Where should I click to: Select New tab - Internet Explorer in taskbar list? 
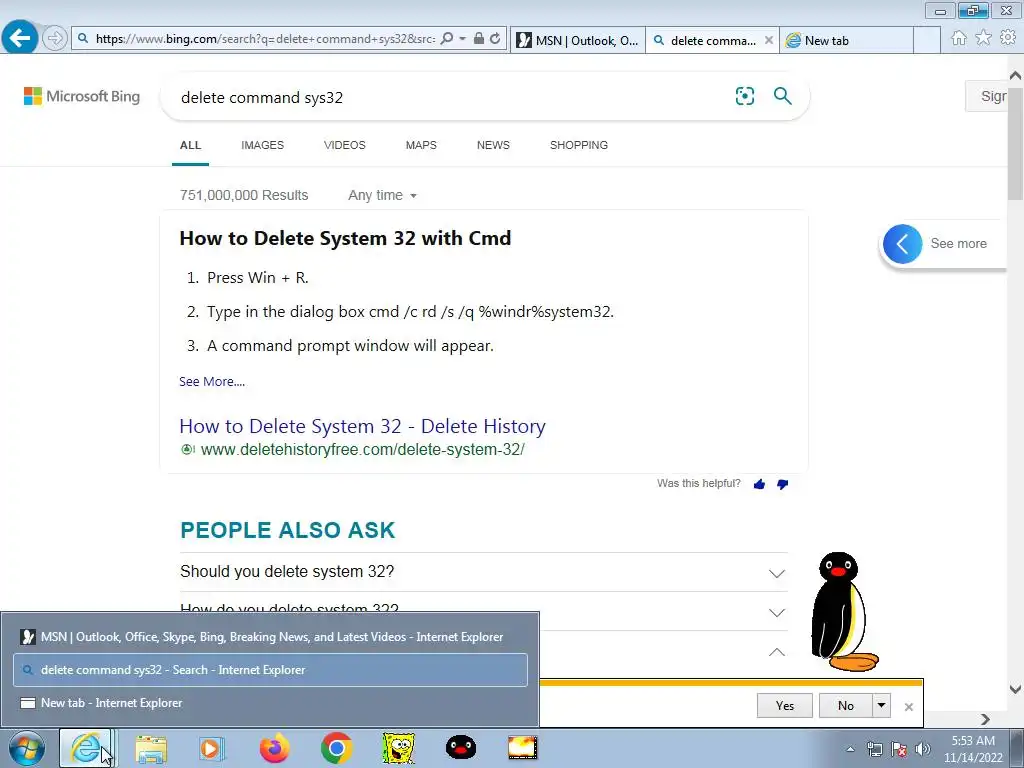click(x=270, y=703)
